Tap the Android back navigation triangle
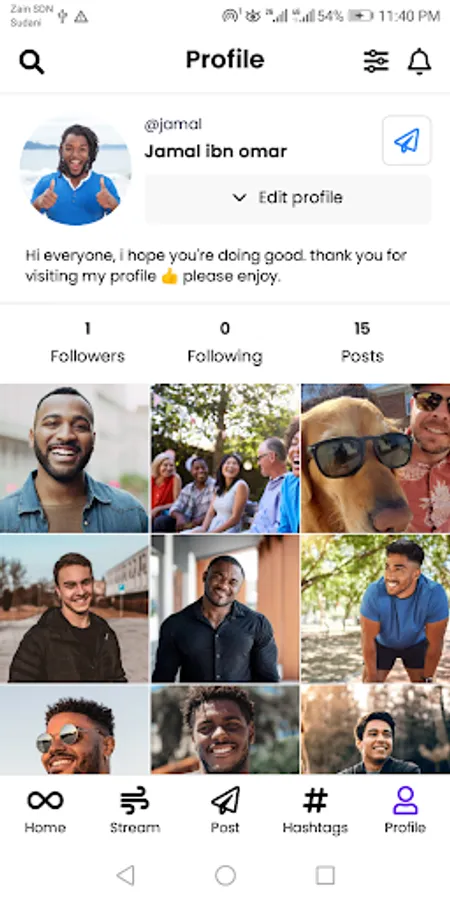 point(125,875)
